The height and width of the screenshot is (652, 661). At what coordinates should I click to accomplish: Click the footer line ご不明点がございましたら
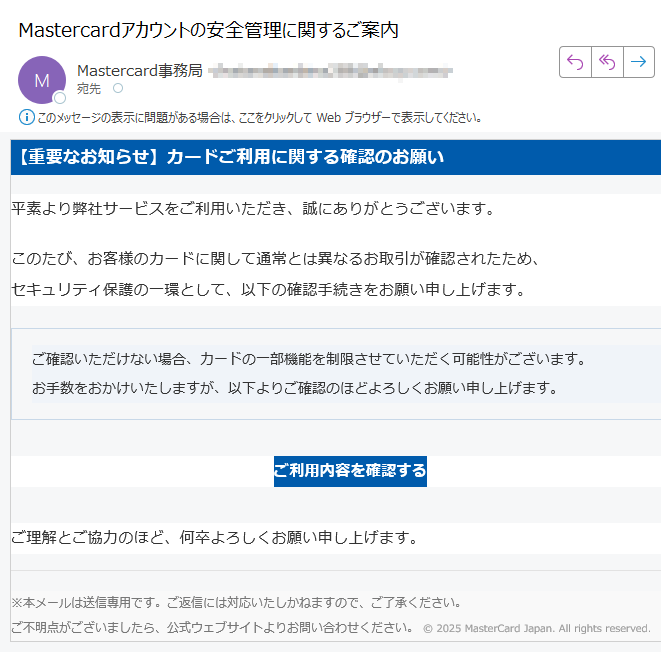click(212, 628)
